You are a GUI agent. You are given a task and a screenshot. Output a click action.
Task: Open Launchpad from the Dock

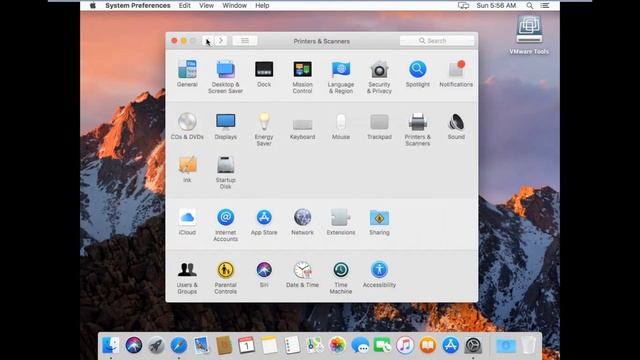tap(156, 345)
